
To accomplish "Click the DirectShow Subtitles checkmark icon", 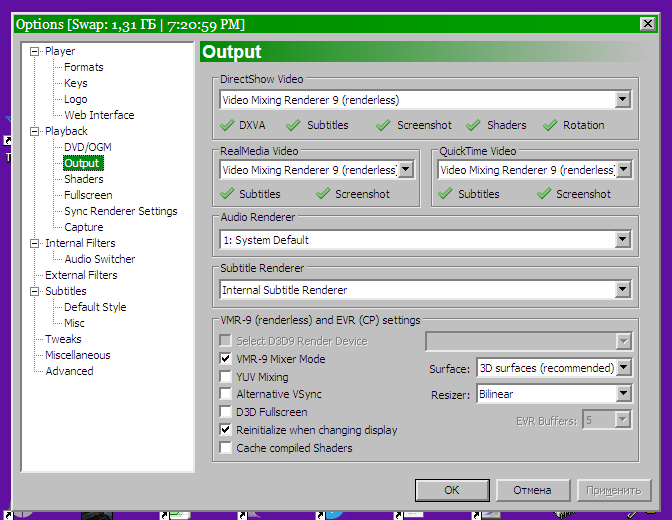I will [x=293, y=125].
